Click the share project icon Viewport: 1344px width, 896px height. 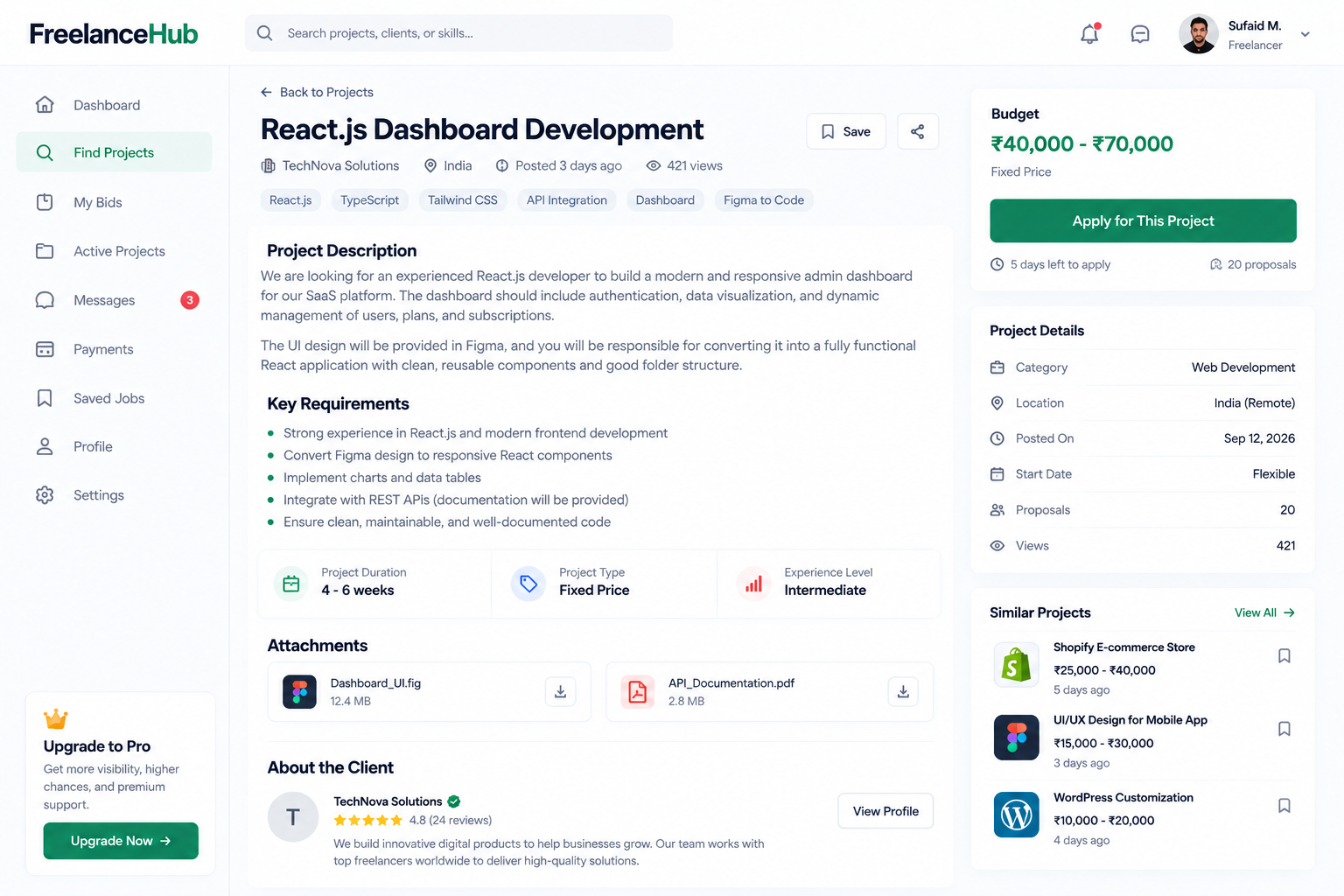tap(918, 131)
